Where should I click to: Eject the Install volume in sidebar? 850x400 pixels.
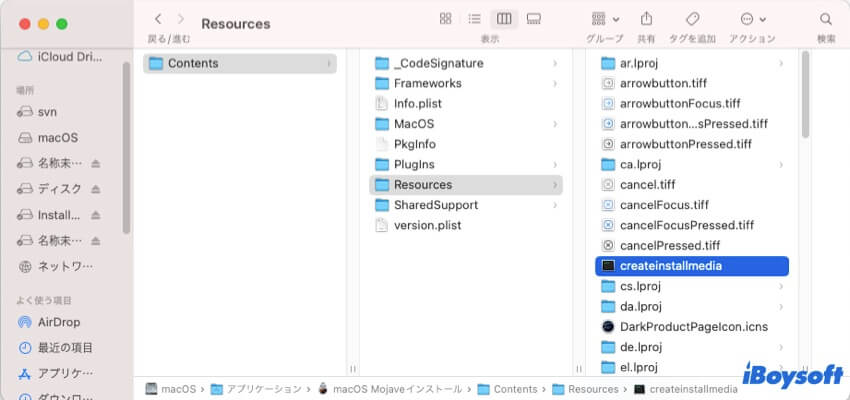point(96,215)
